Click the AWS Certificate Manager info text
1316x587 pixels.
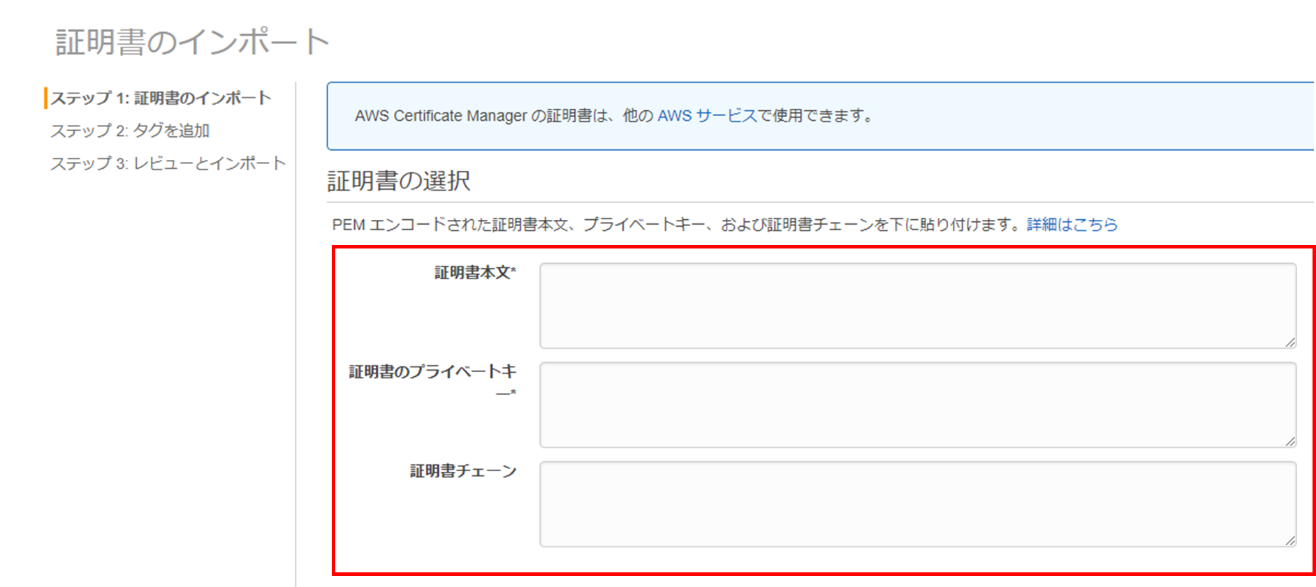pyautogui.click(x=614, y=116)
